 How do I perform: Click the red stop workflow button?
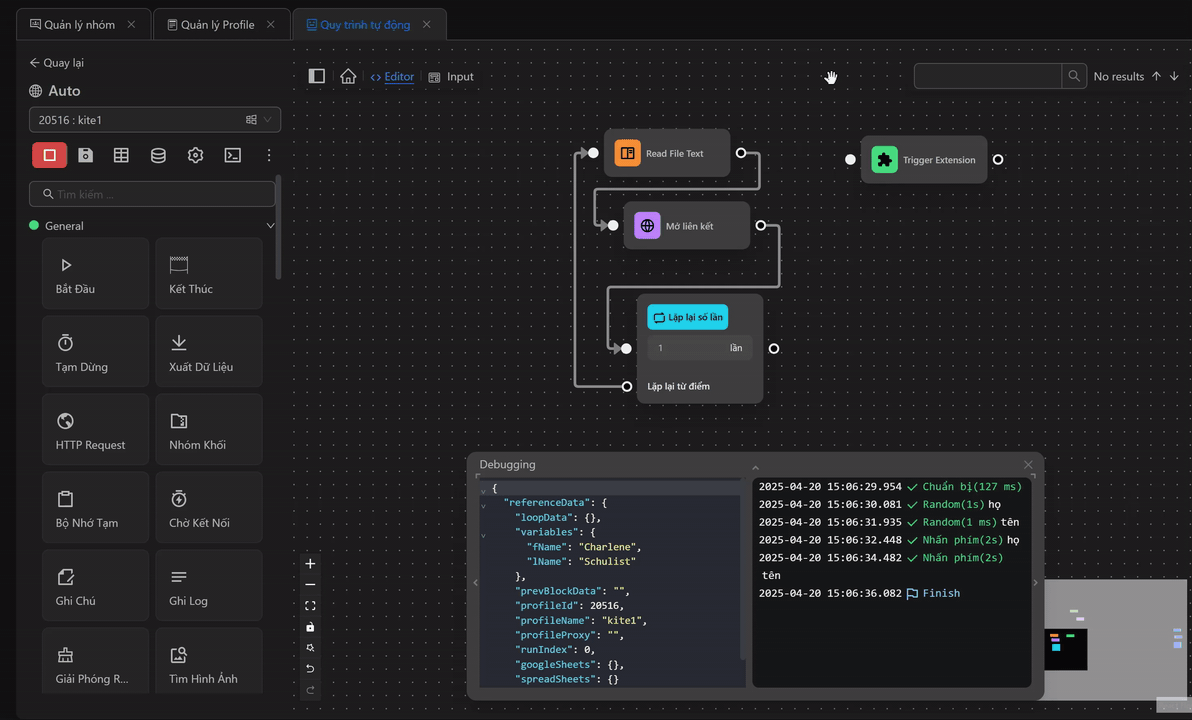coord(49,155)
